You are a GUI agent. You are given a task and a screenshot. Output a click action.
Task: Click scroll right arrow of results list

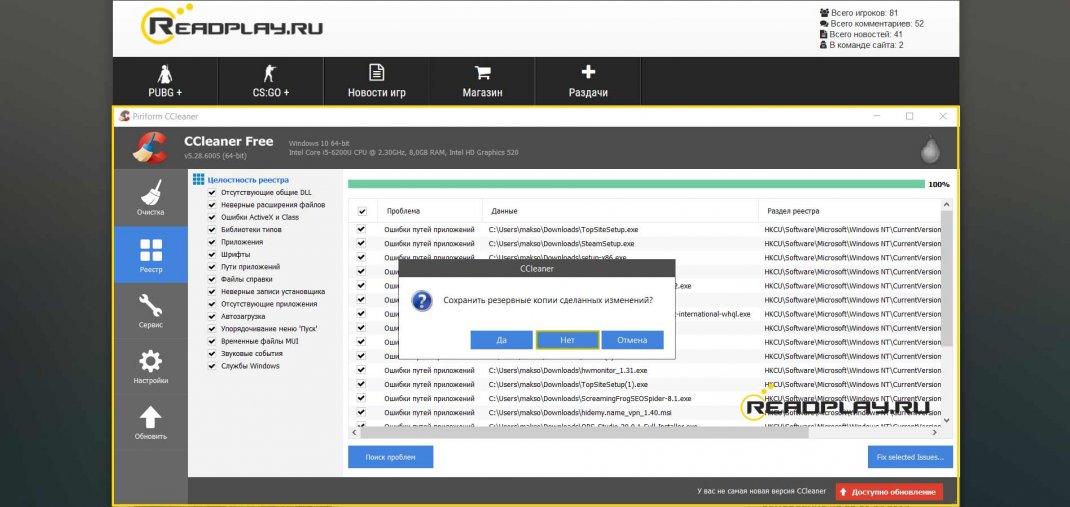(x=935, y=433)
